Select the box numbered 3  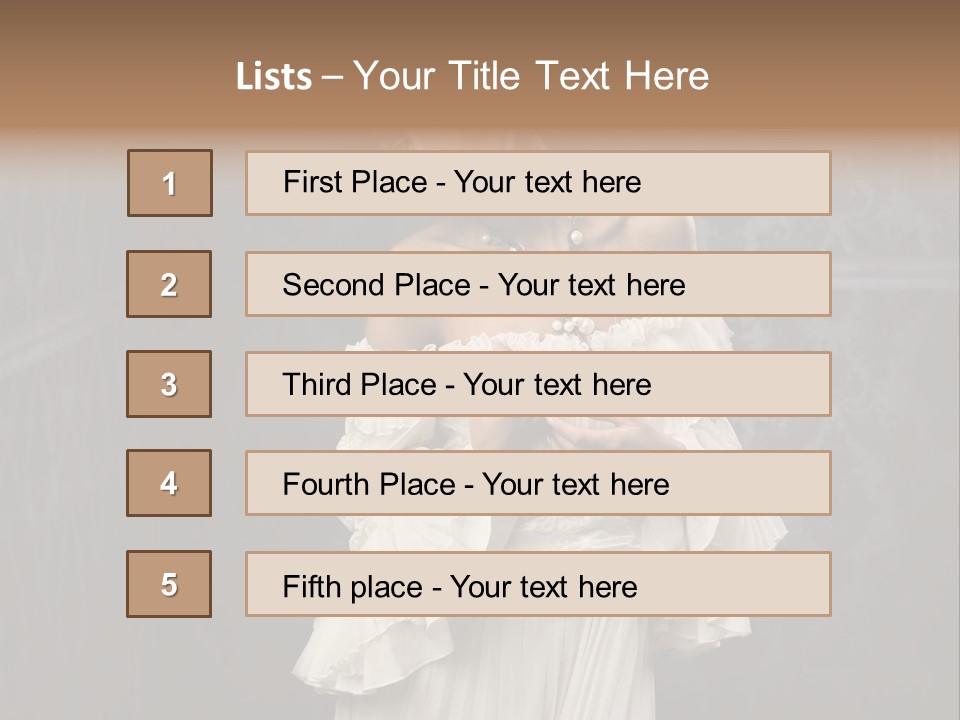tap(169, 384)
